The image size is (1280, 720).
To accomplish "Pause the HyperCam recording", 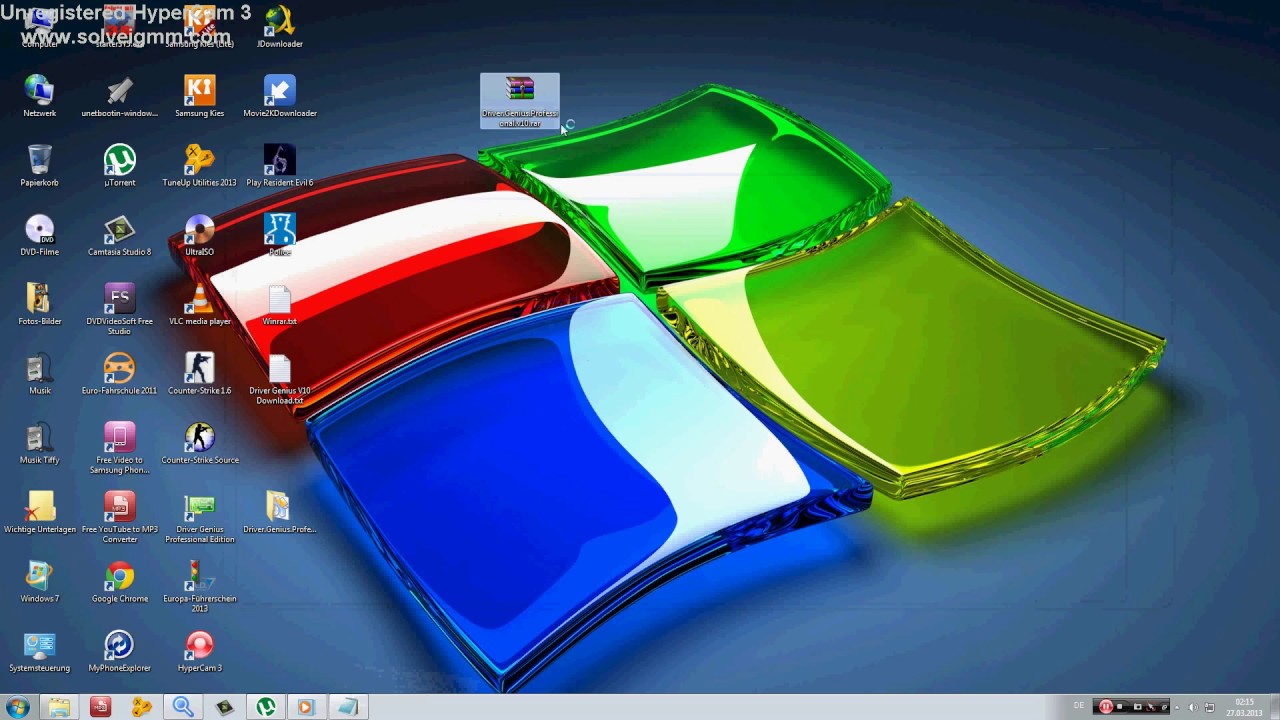I will (1106, 707).
